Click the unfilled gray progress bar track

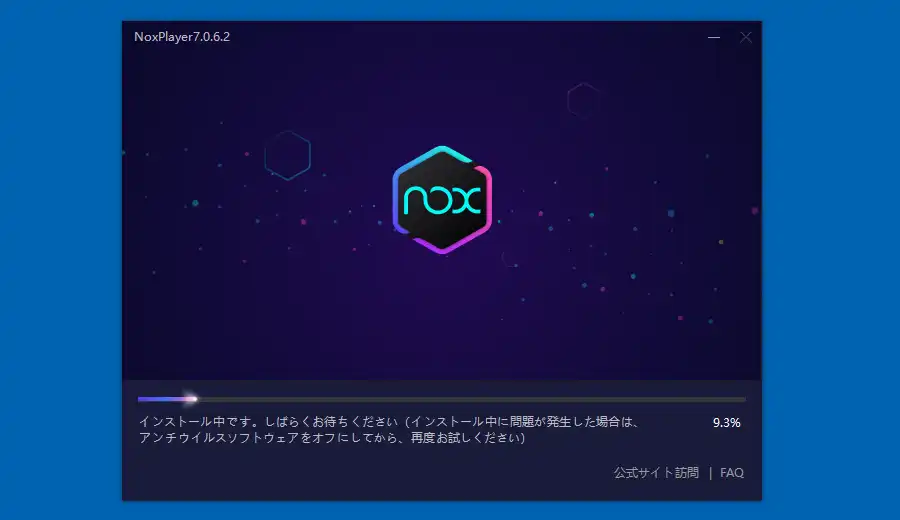click(x=470, y=399)
